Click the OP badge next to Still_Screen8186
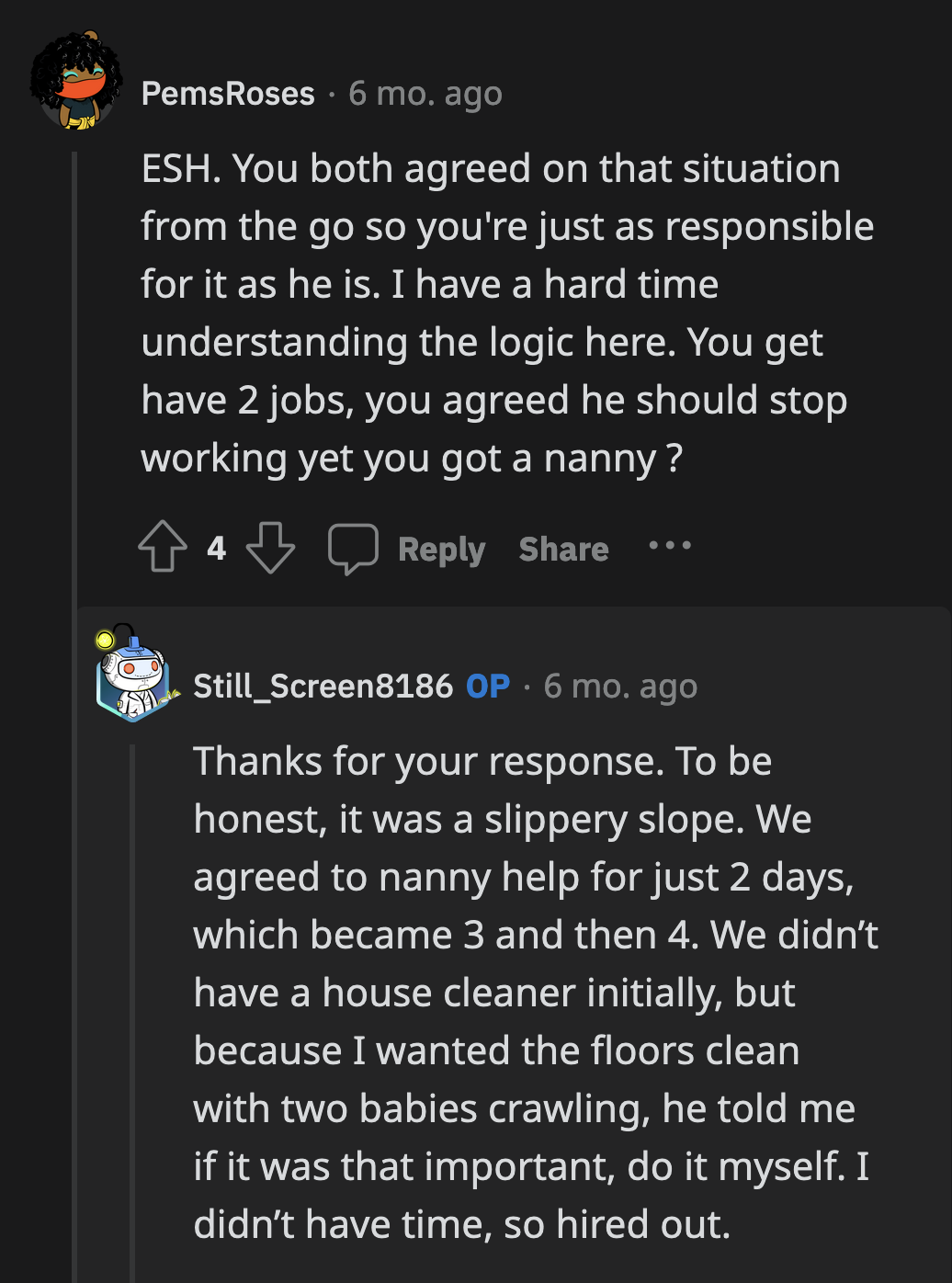The image size is (952, 1283). (x=487, y=686)
